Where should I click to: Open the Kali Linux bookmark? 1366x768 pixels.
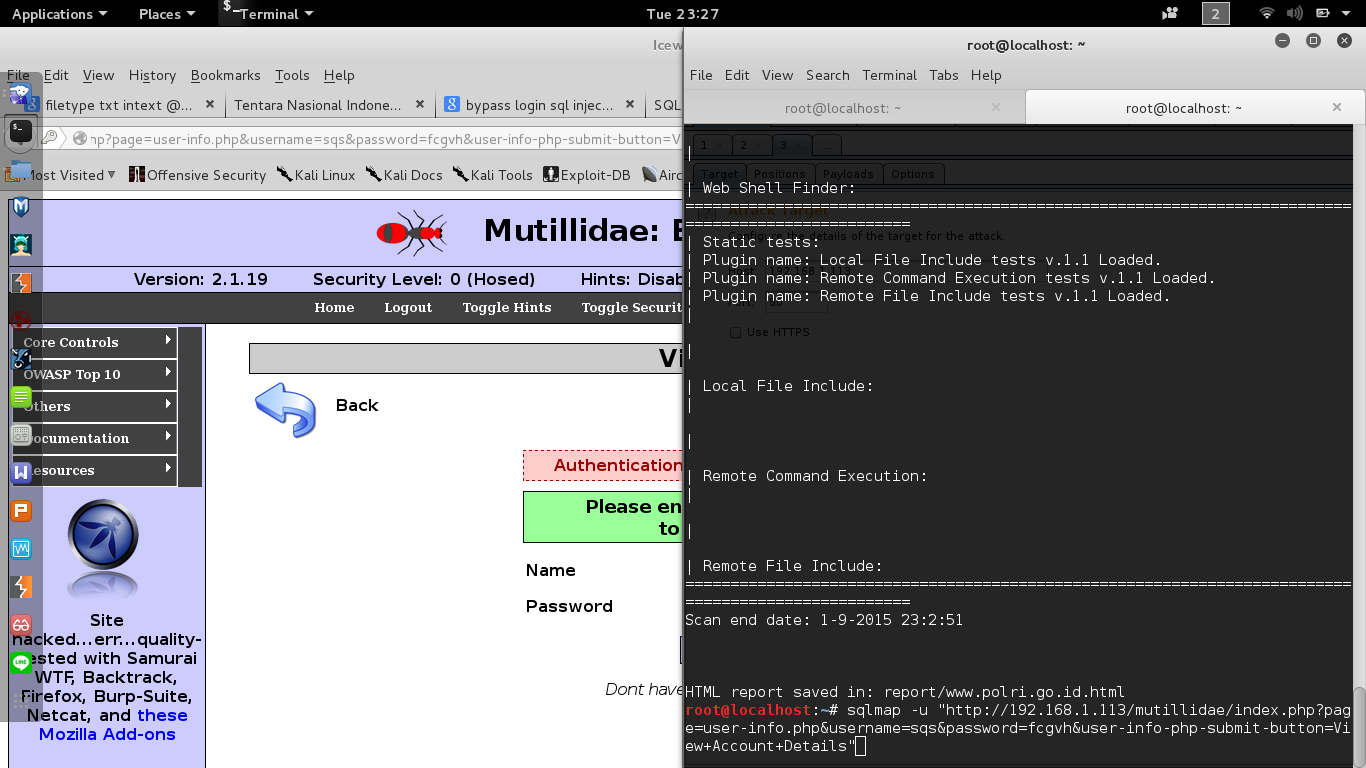tap(316, 175)
